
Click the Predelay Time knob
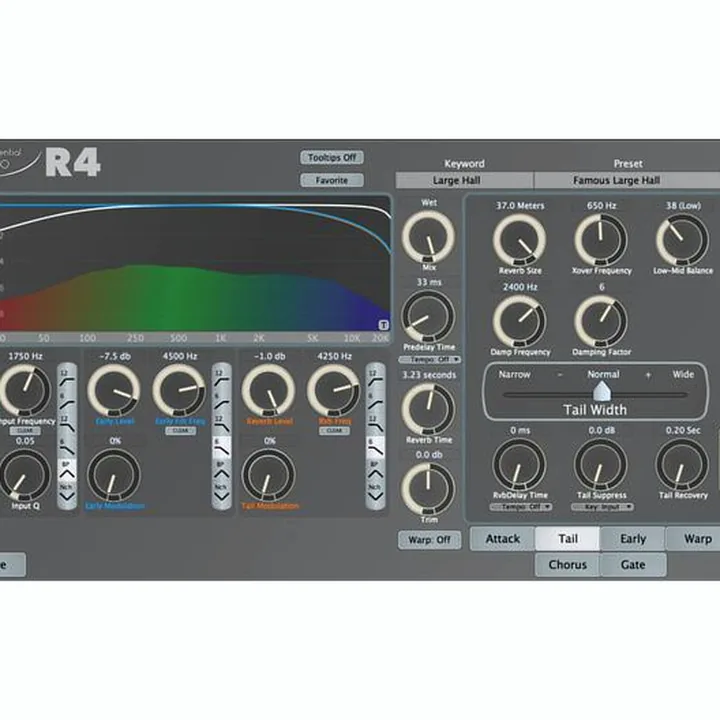point(428,317)
